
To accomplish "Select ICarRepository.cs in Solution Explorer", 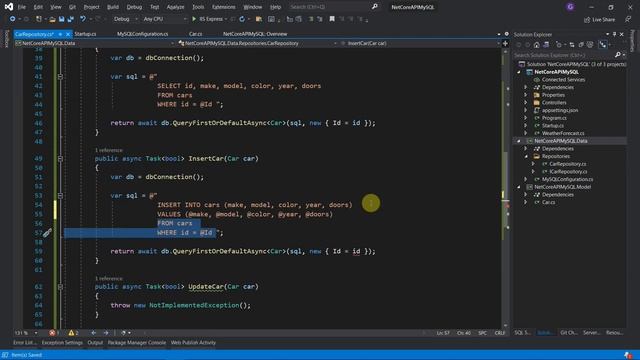I will coord(568,172).
